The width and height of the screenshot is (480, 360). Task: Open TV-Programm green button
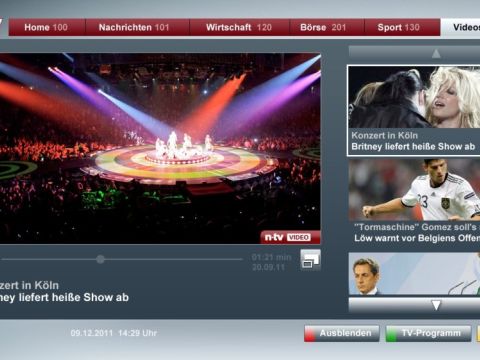[x=428, y=333]
